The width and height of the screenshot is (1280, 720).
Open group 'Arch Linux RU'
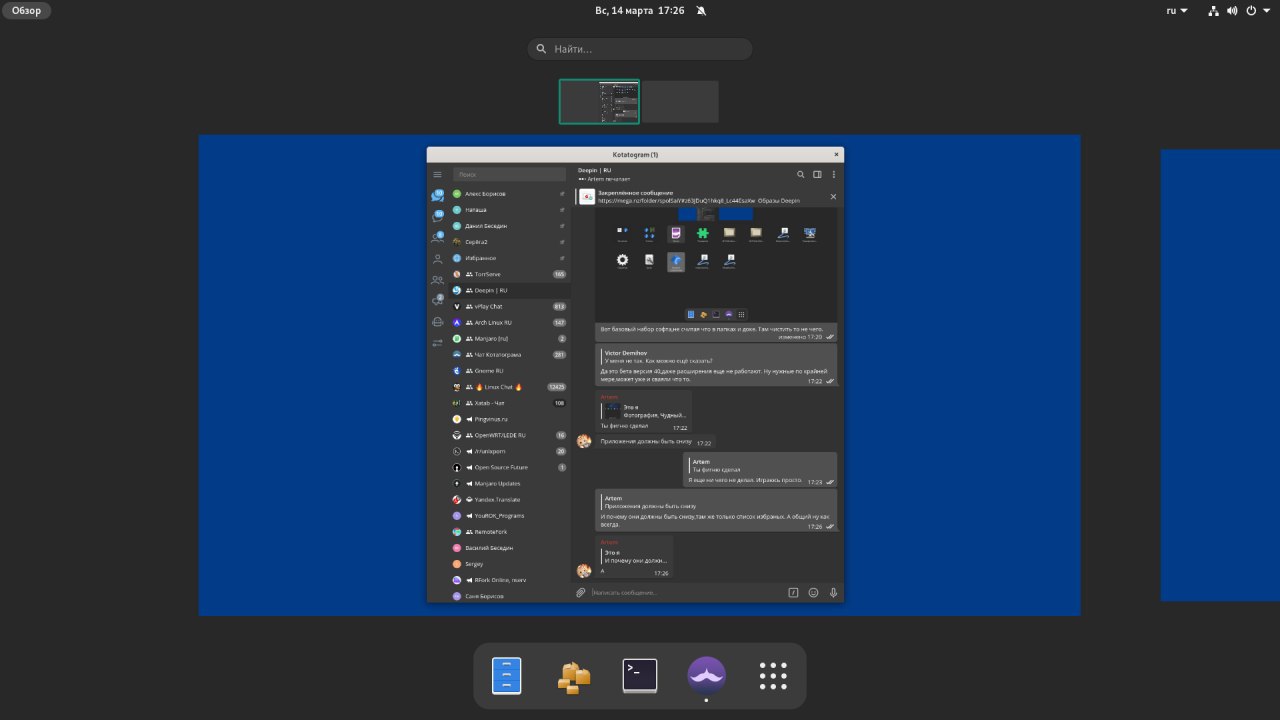coord(509,323)
